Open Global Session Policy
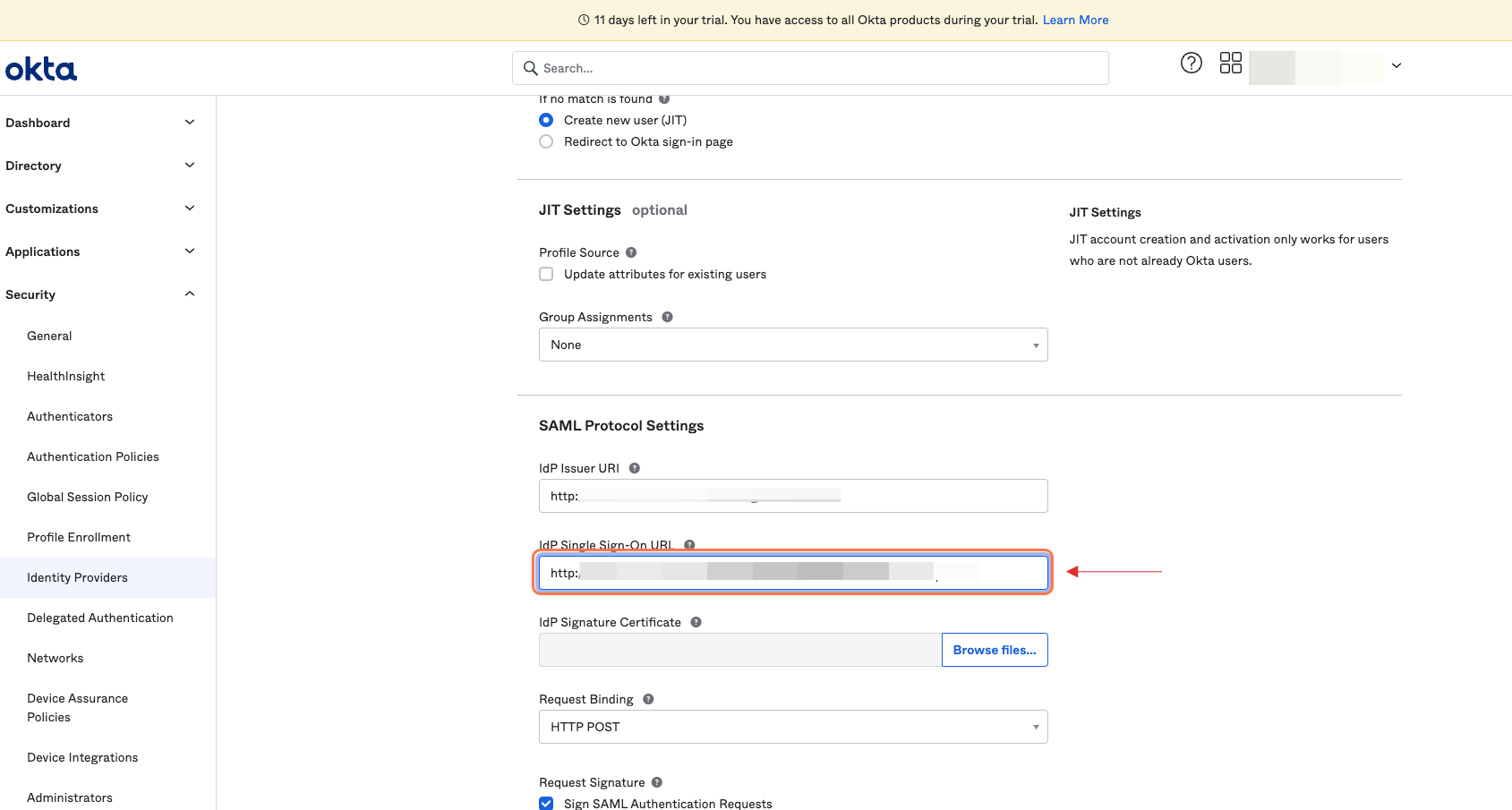Image resolution: width=1512 pixels, height=810 pixels. [88, 497]
